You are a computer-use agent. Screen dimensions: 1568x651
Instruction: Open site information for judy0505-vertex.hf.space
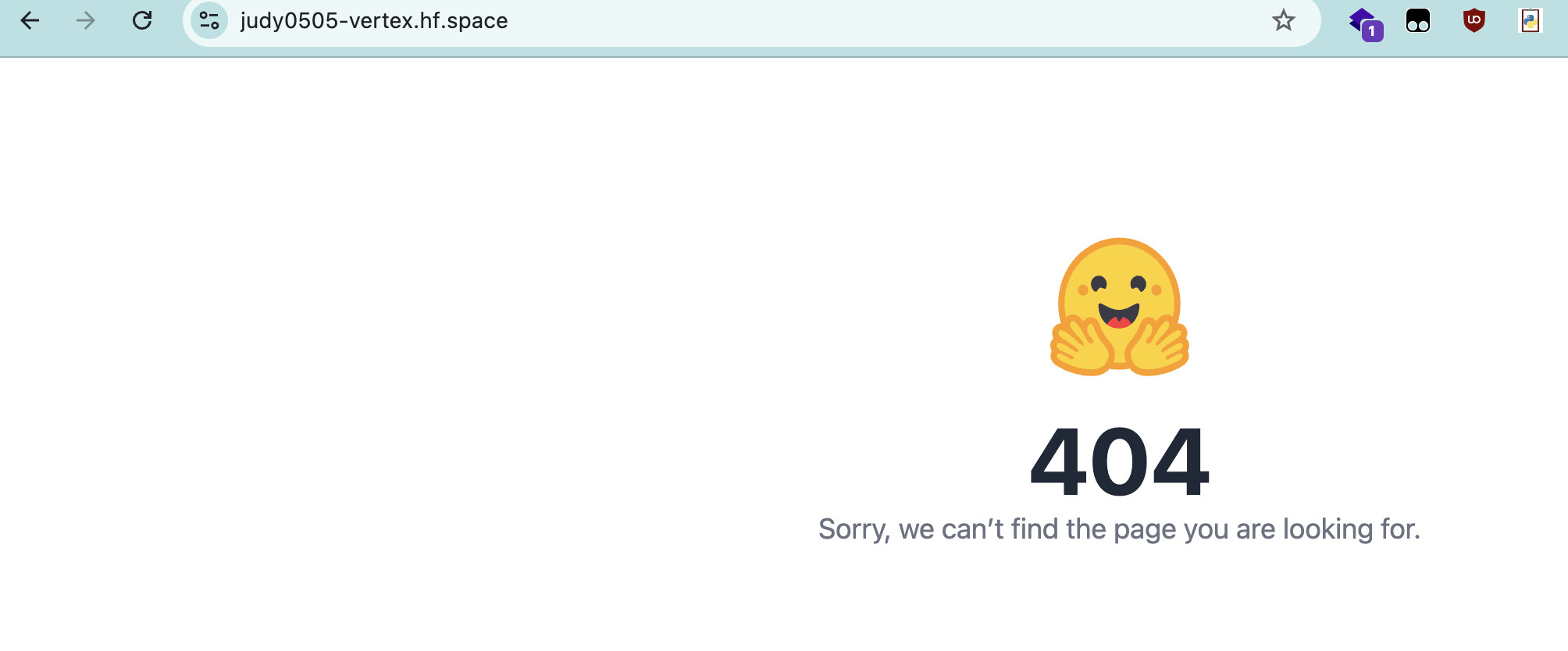[x=209, y=20]
